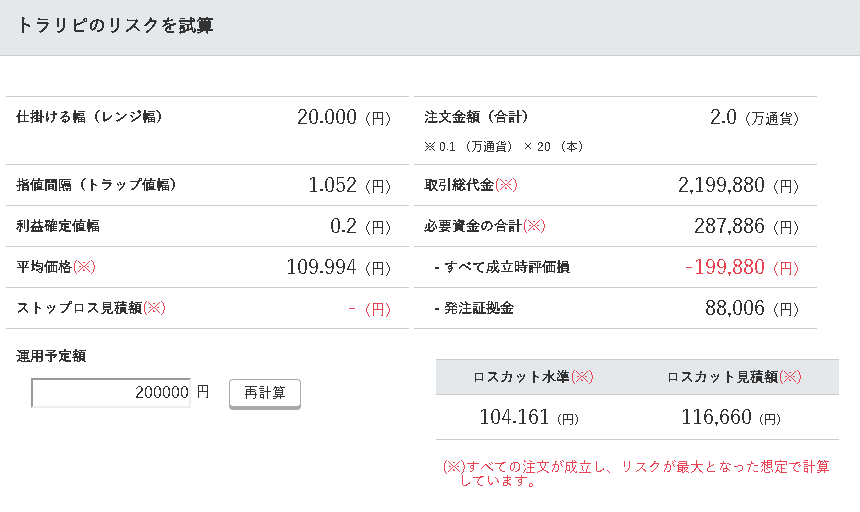
Task: Click the 指値間隔 trap width value 1.052
Action: pyautogui.click(x=332, y=185)
